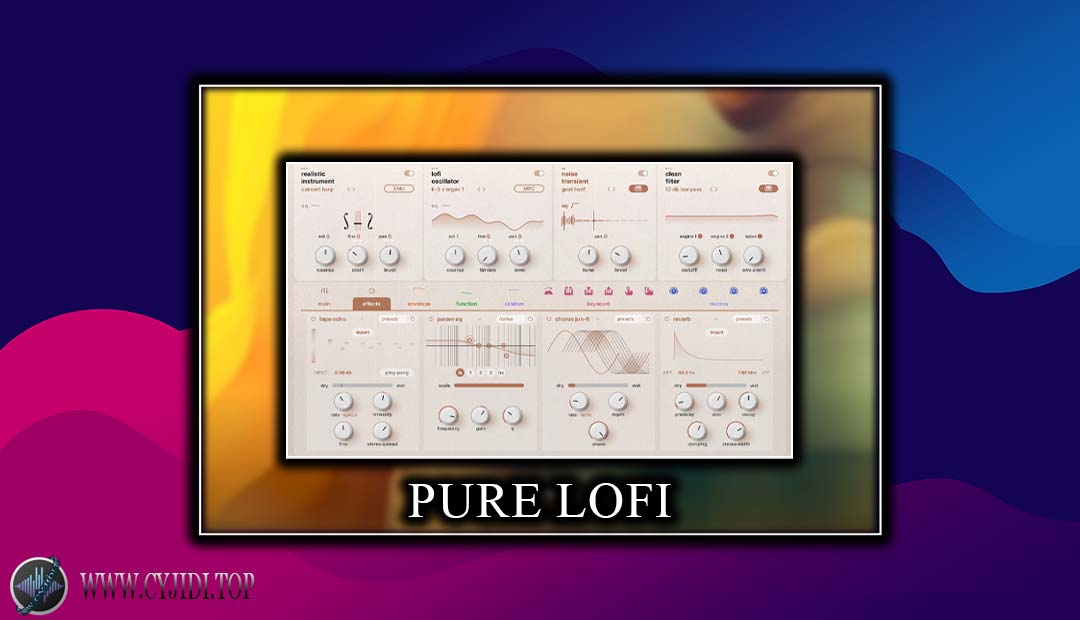Step through noise transient sample arrows

[611, 189]
